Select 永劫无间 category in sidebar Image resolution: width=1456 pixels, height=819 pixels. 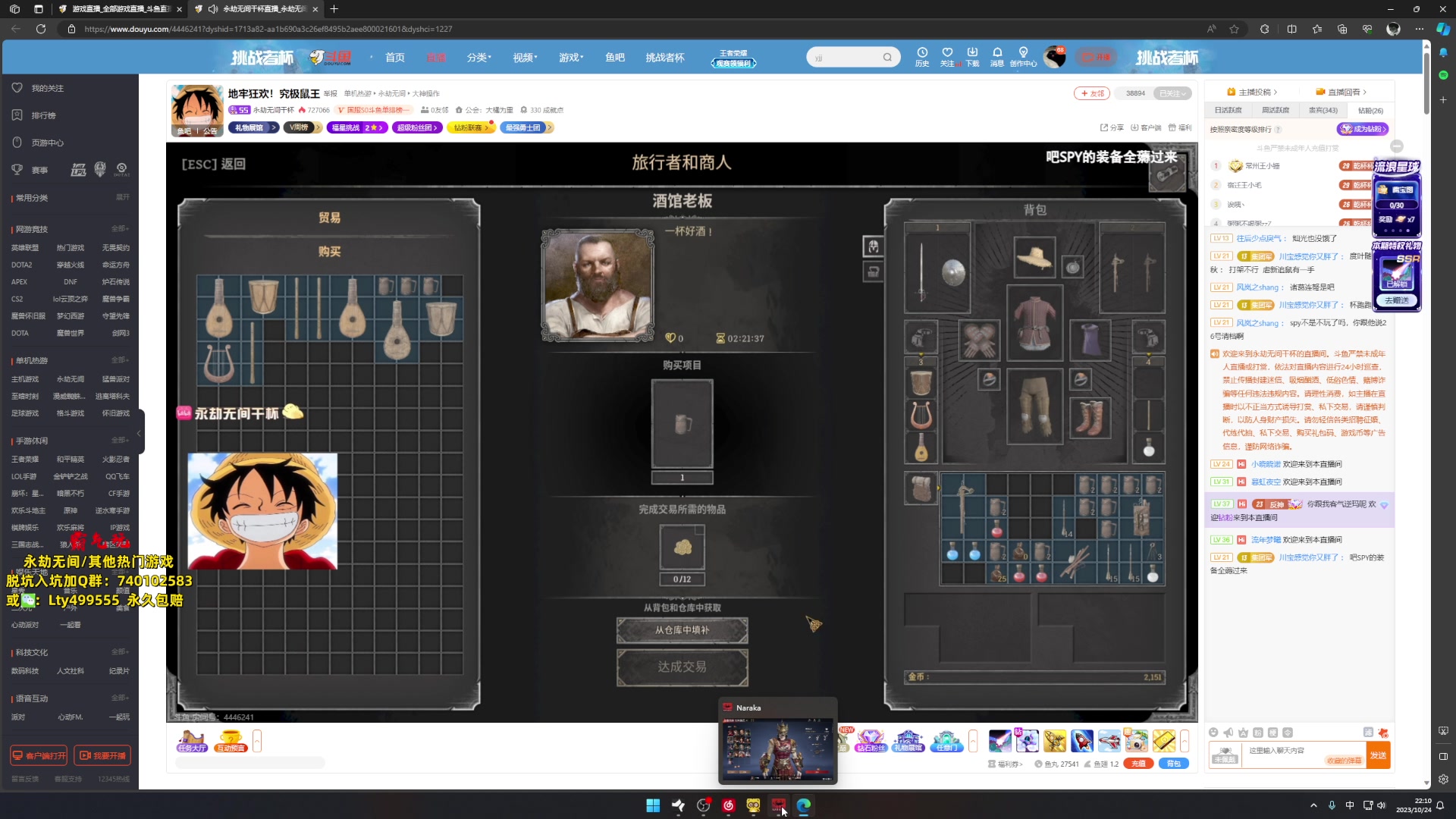pyautogui.click(x=71, y=379)
